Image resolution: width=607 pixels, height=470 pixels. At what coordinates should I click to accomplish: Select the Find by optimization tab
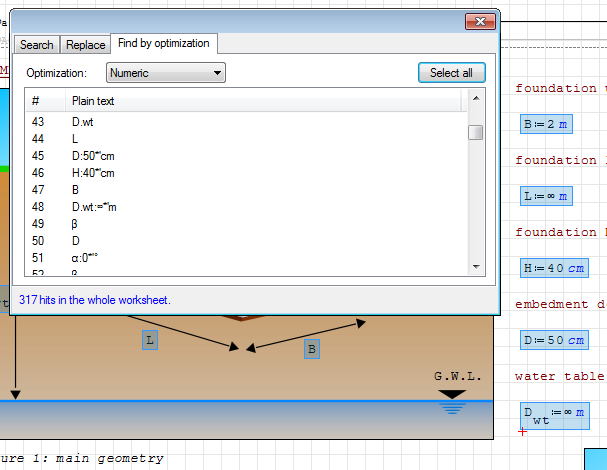coord(163,44)
